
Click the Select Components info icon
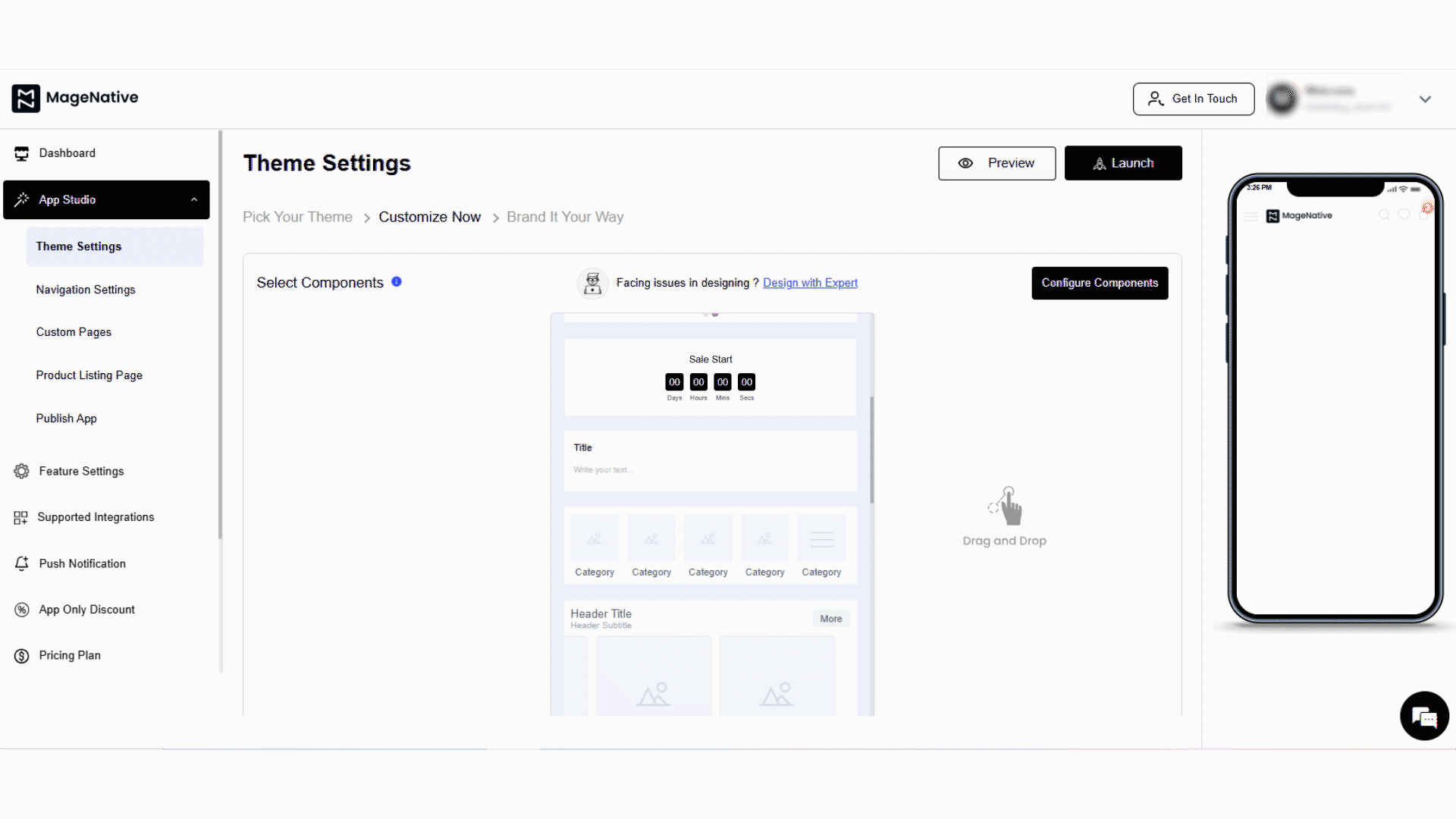(397, 282)
